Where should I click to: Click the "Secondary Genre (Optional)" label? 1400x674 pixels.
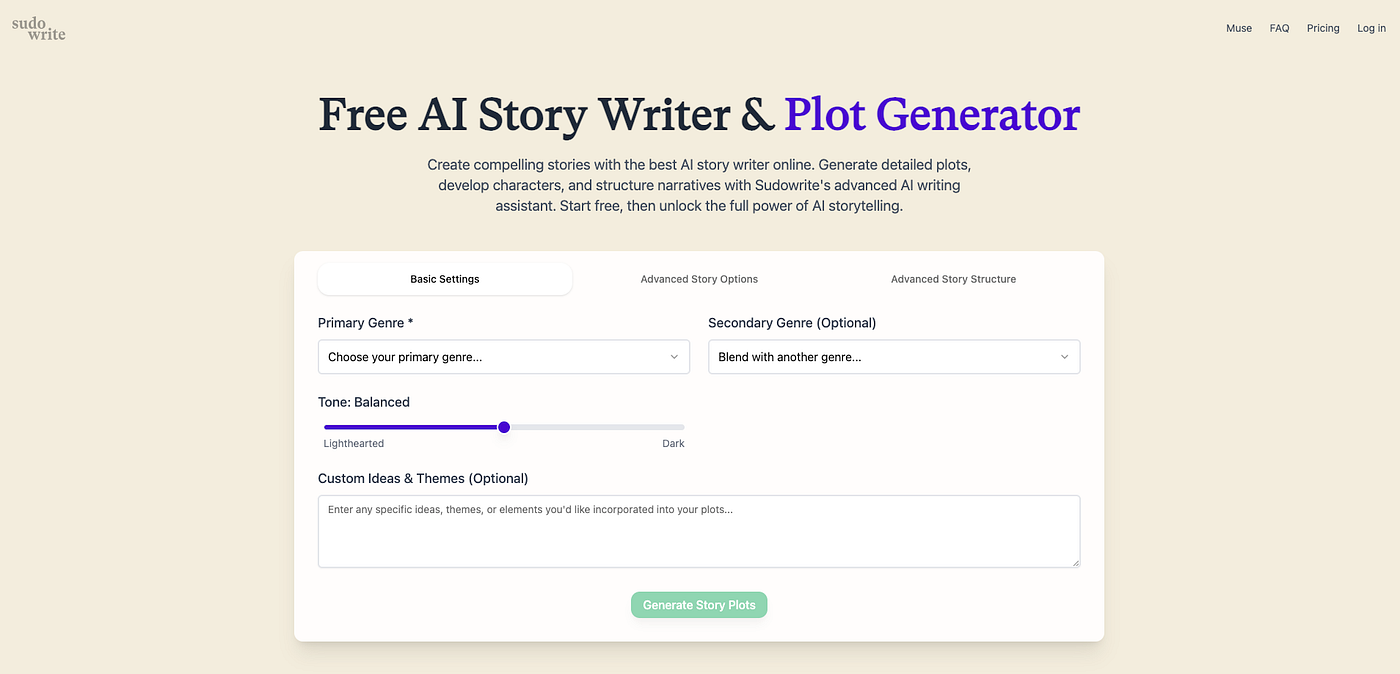(791, 323)
